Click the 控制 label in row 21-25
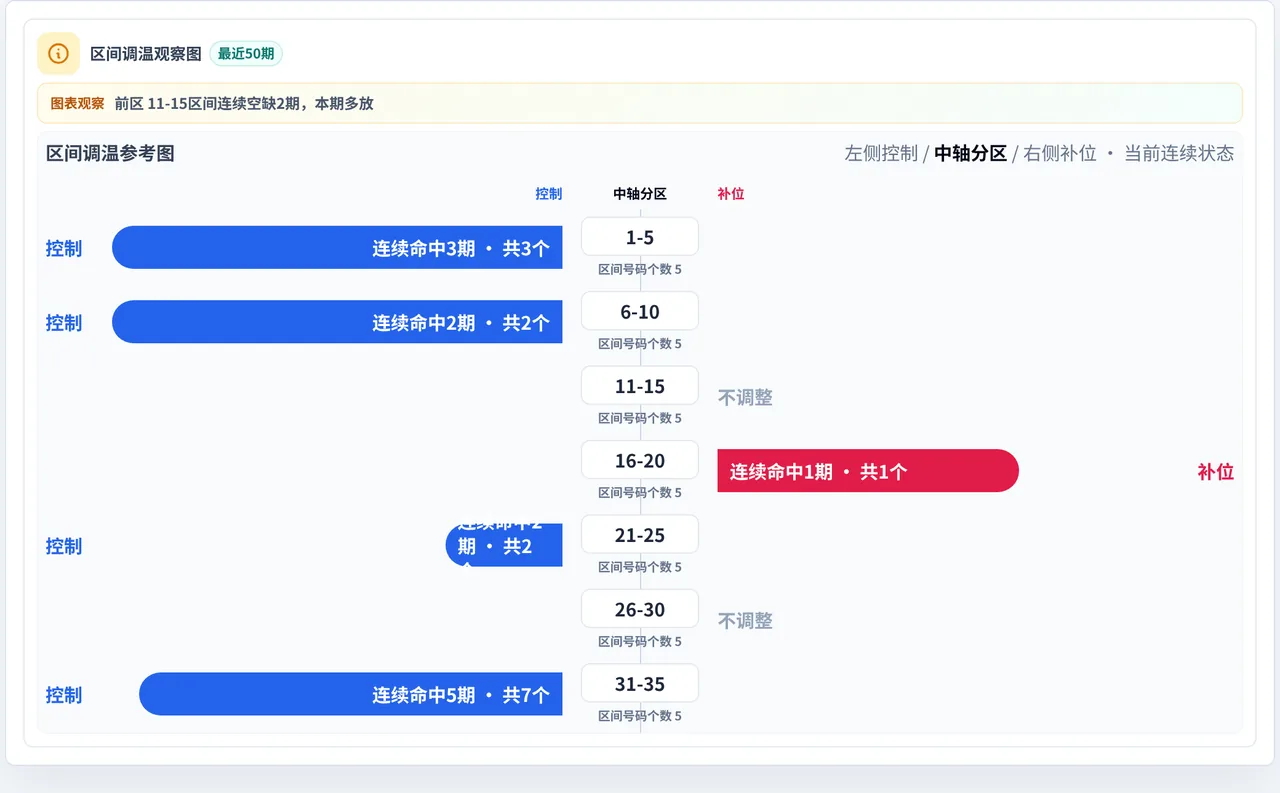 tap(64, 546)
